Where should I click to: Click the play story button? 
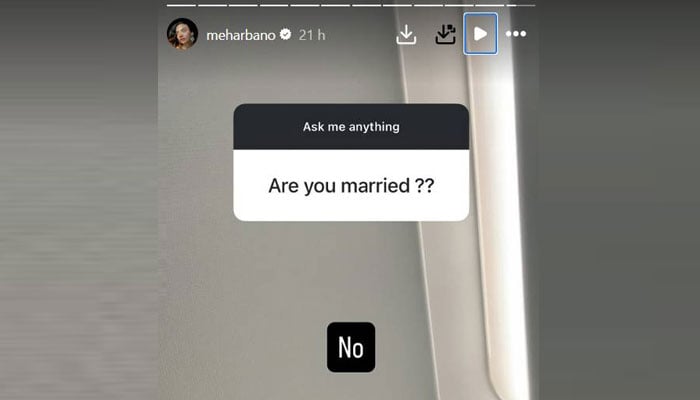[x=480, y=34]
